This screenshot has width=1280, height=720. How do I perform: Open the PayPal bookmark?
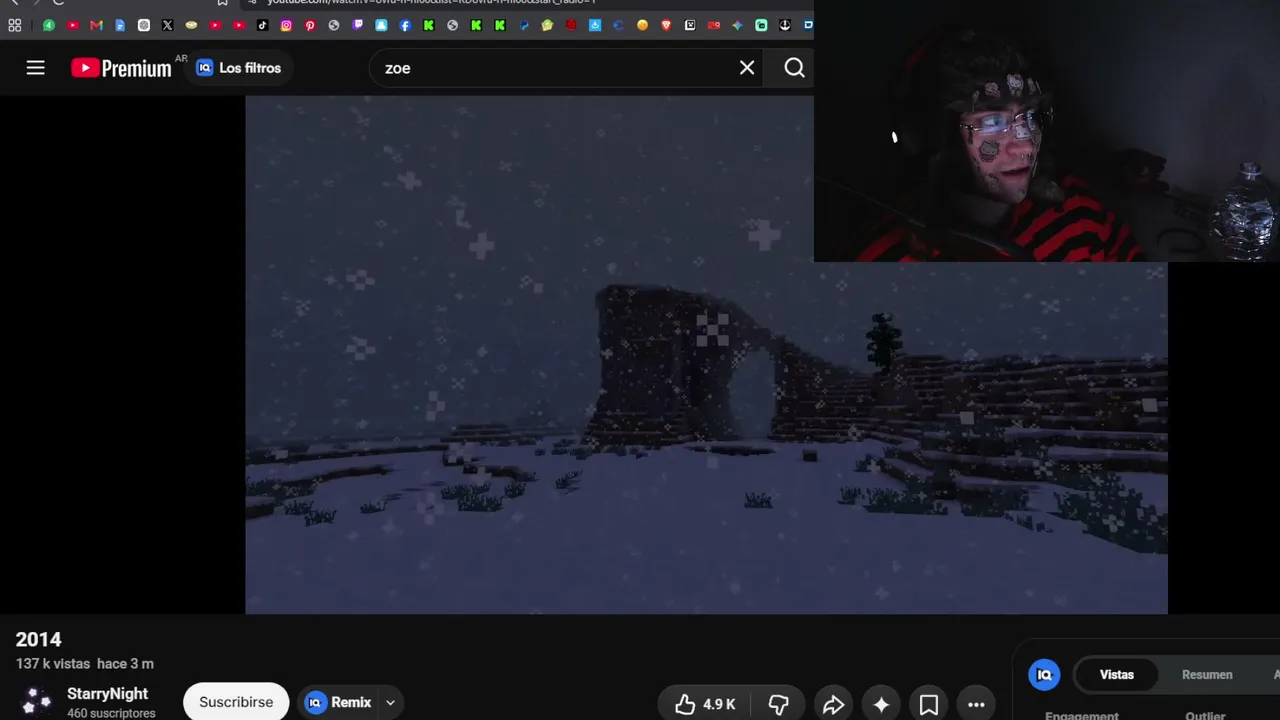click(x=524, y=25)
